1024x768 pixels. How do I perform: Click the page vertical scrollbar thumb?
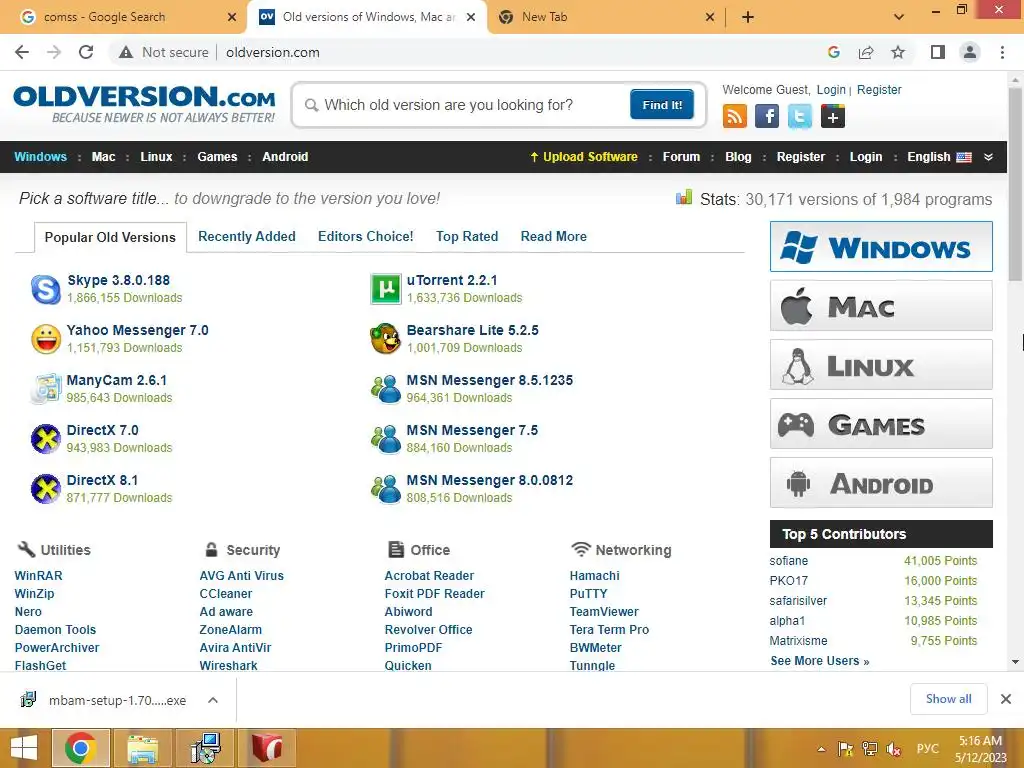tap(1015, 184)
